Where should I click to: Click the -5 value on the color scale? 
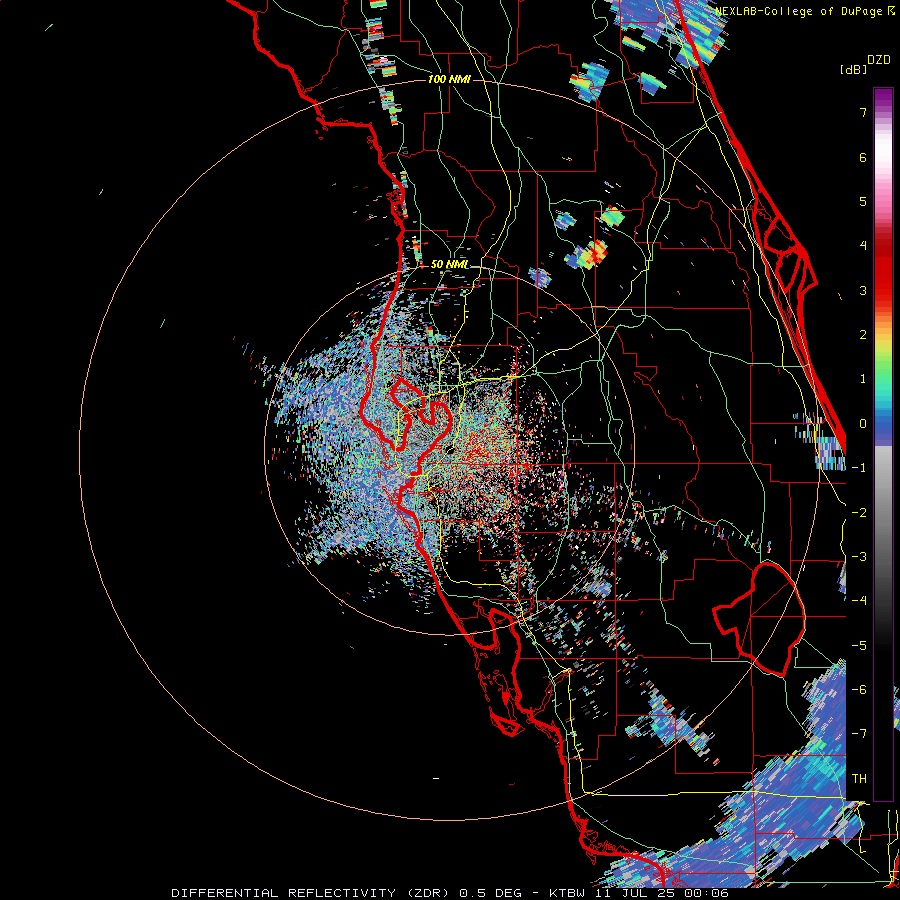click(859, 645)
